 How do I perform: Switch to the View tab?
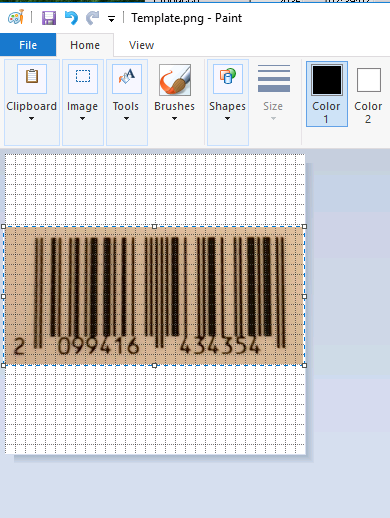point(141,45)
